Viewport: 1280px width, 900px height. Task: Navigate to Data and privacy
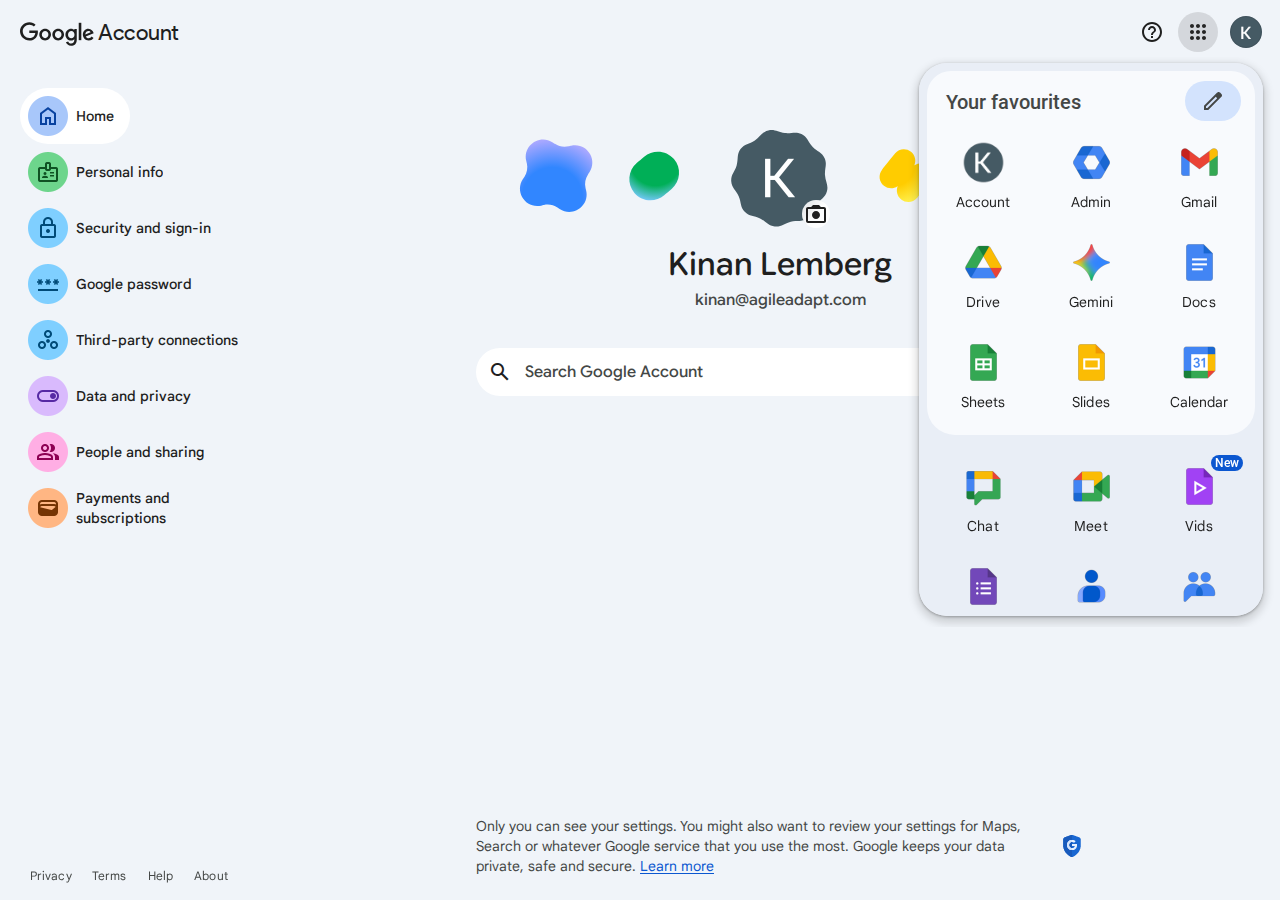pos(133,396)
